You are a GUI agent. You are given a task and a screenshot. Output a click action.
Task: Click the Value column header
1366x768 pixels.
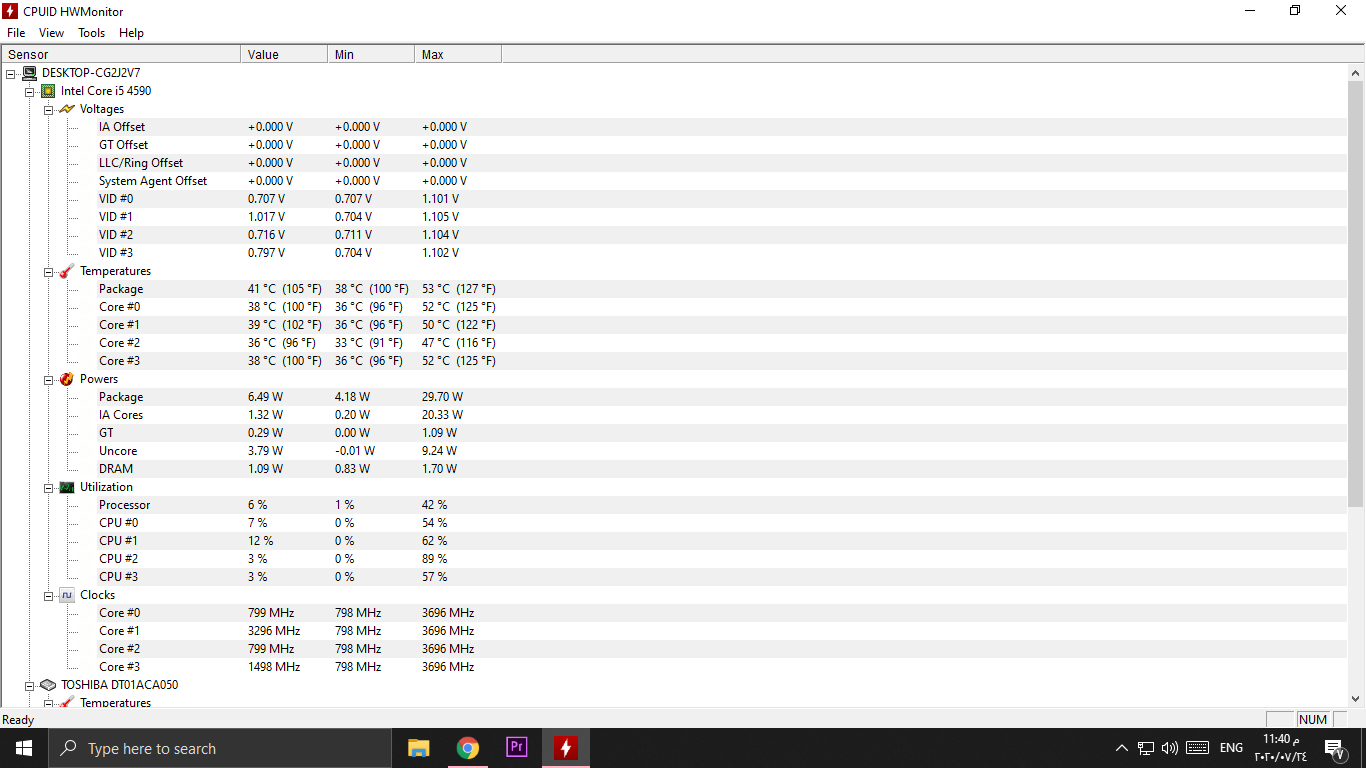pos(285,54)
